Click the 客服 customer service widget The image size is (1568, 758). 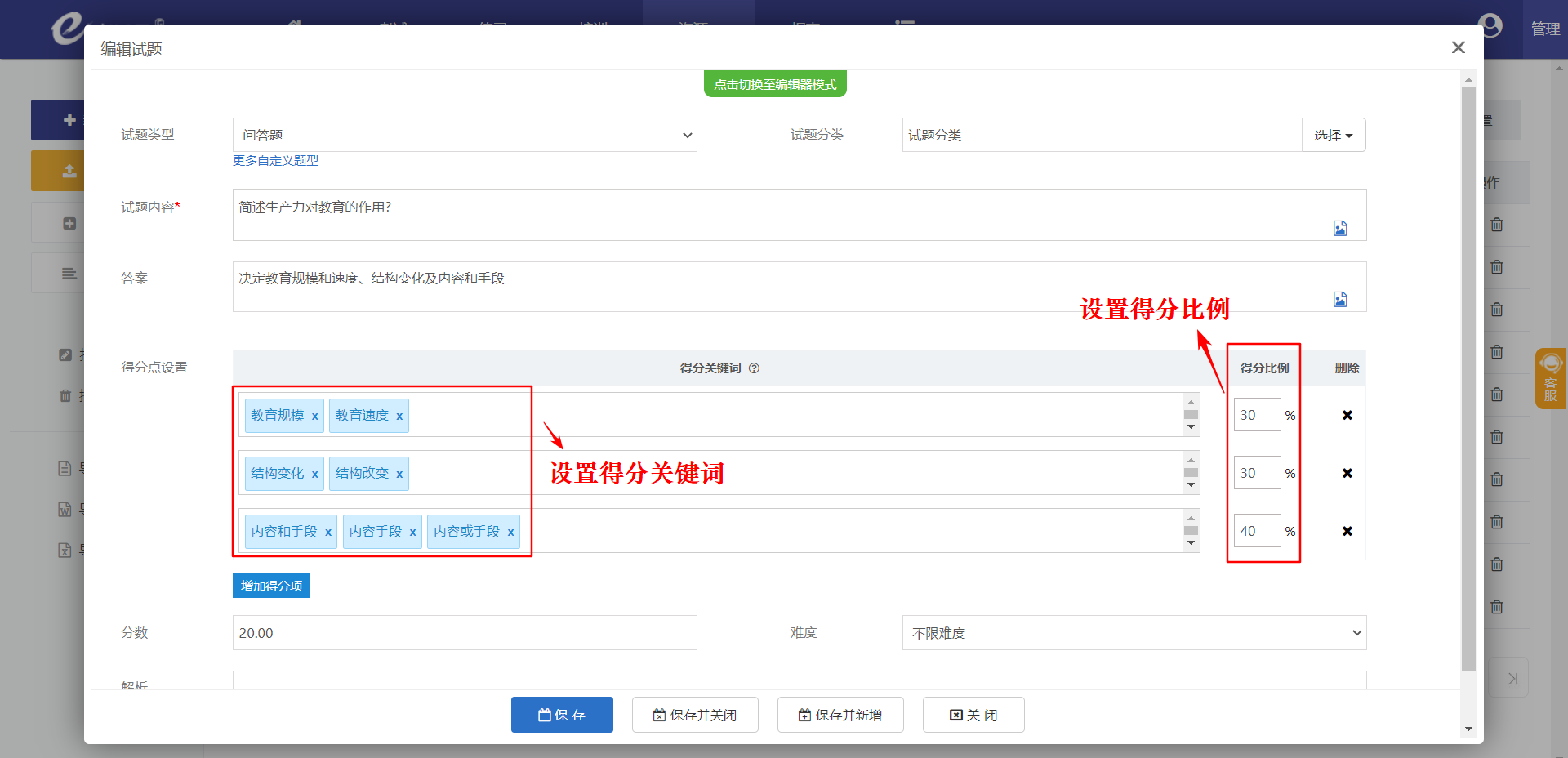[1550, 378]
